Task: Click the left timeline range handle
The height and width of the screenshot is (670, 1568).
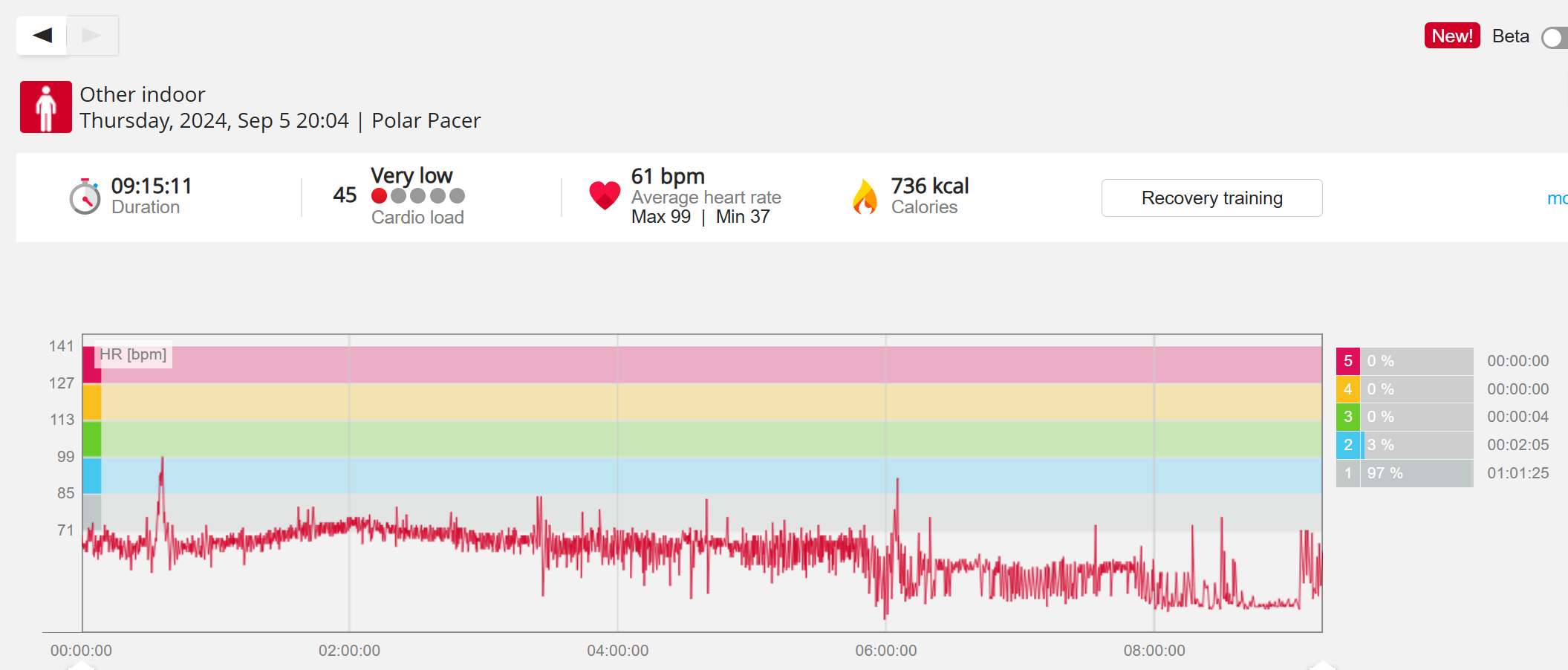Action: click(x=82, y=666)
